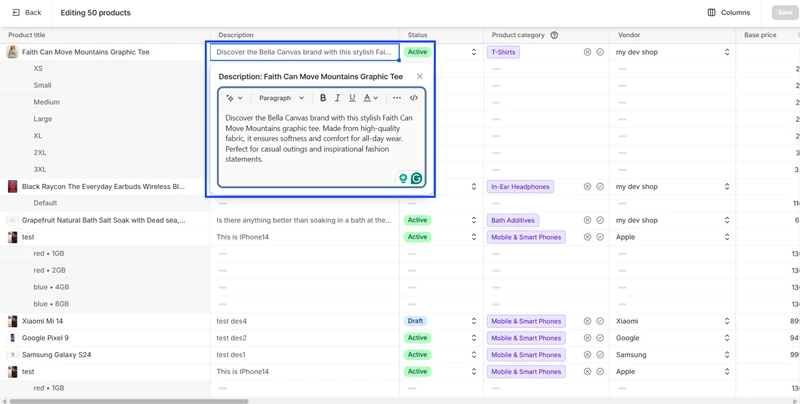Select description cell 'test des1'
Screen dimensions: 800x404
[x=305, y=355]
